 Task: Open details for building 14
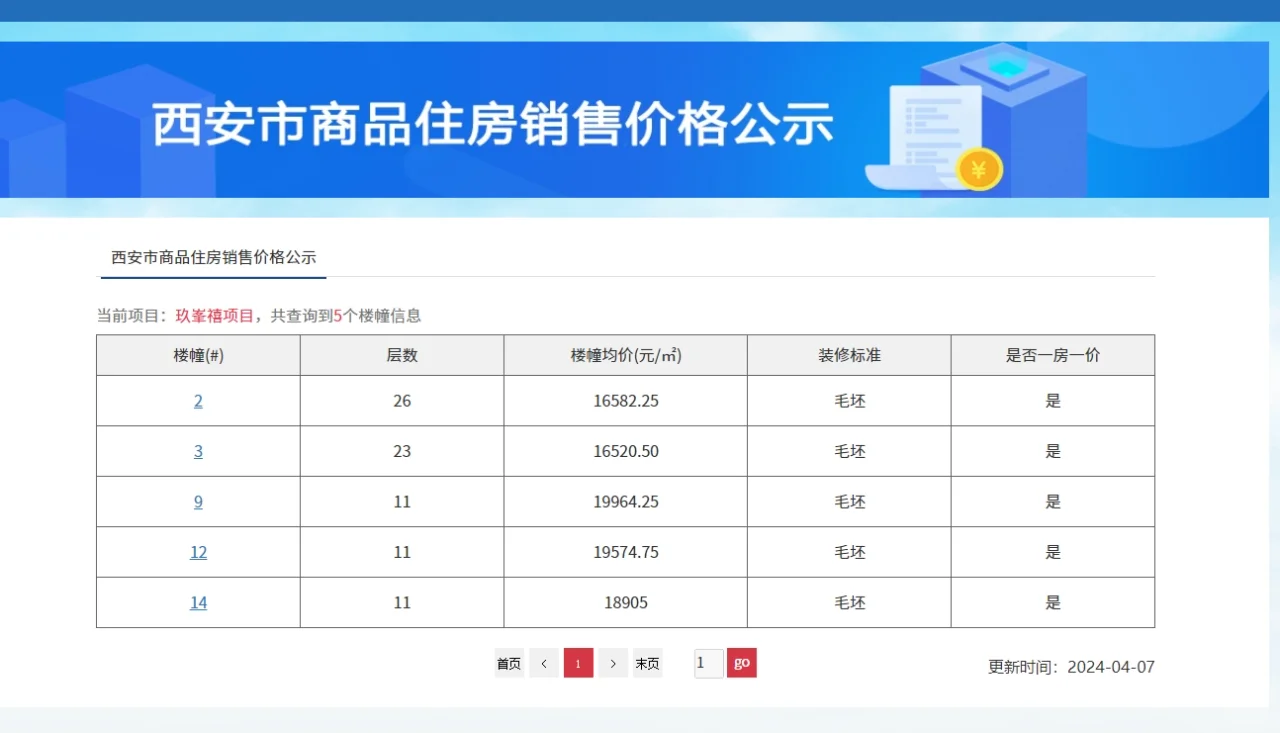click(x=197, y=602)
